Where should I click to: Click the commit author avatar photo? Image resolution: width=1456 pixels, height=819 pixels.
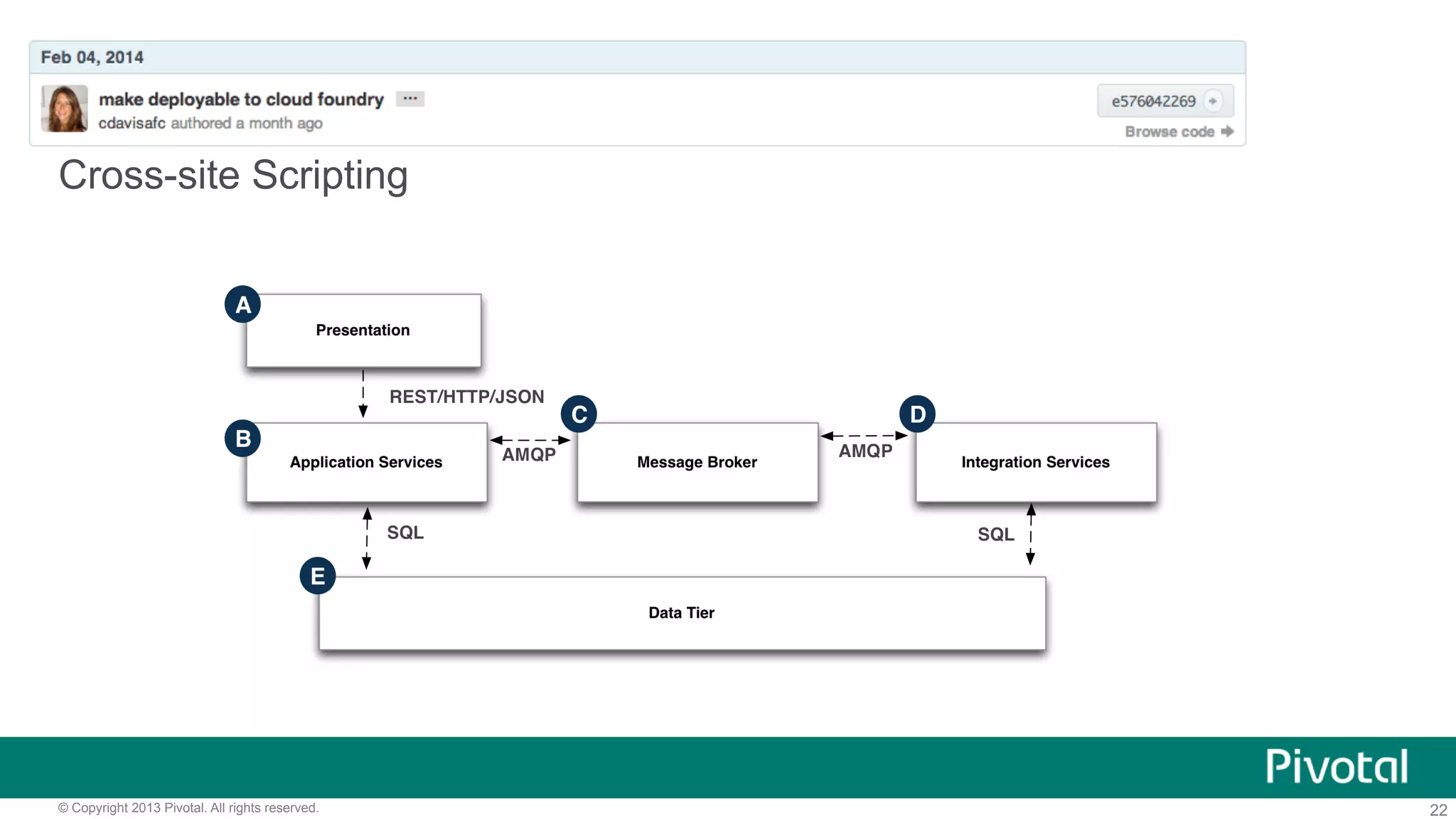[65, 109]
